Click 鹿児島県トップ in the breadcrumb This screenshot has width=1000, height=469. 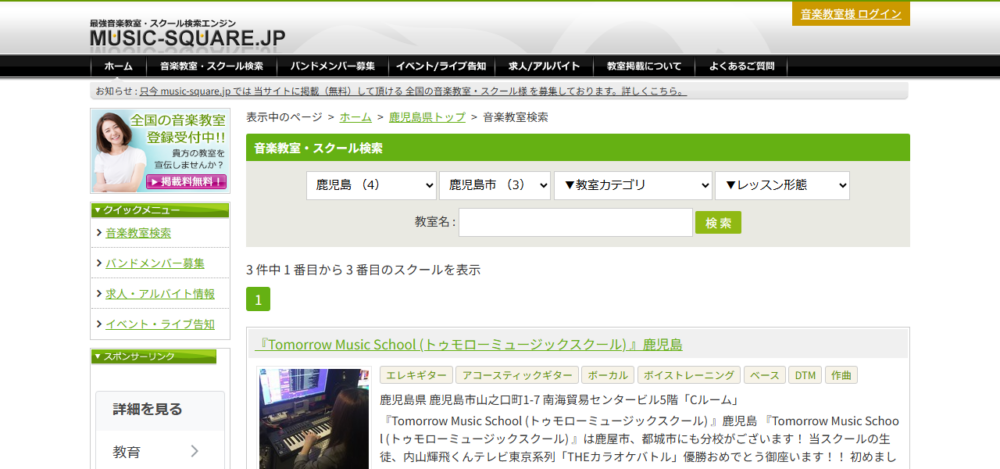point(427,117)
